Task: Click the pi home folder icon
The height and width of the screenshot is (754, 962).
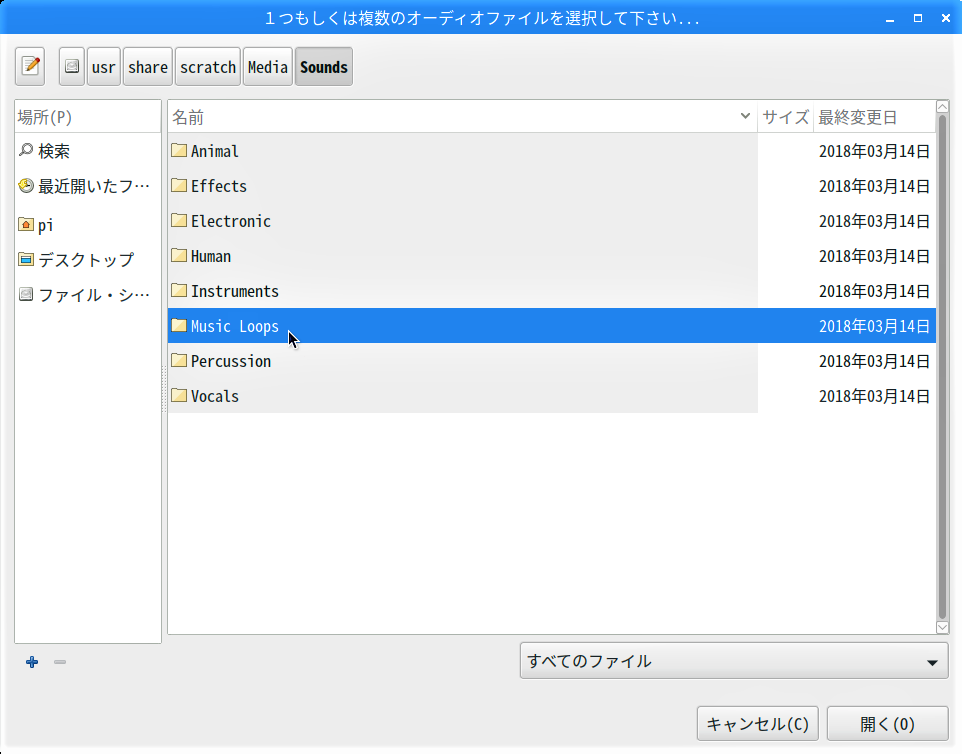Action: pyautogui.click(x=26, y=224)
